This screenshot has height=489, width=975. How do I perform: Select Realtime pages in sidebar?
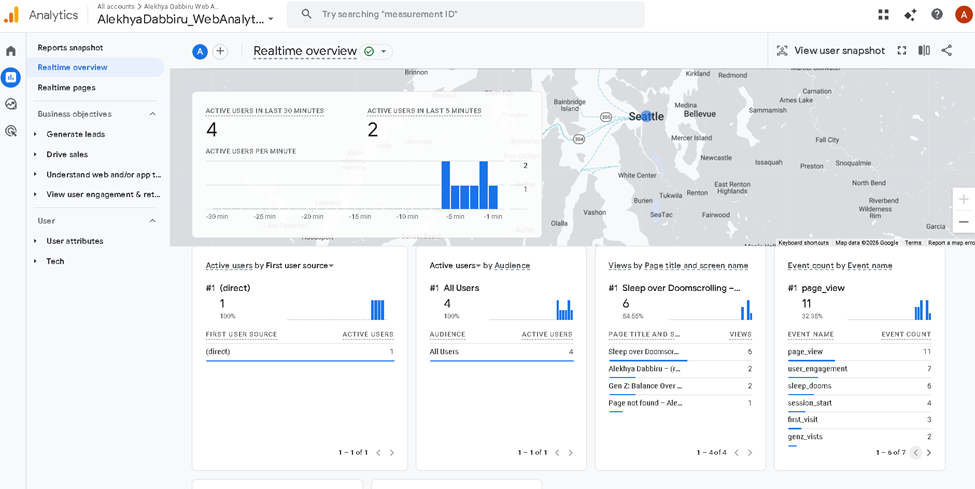point(66,88)
